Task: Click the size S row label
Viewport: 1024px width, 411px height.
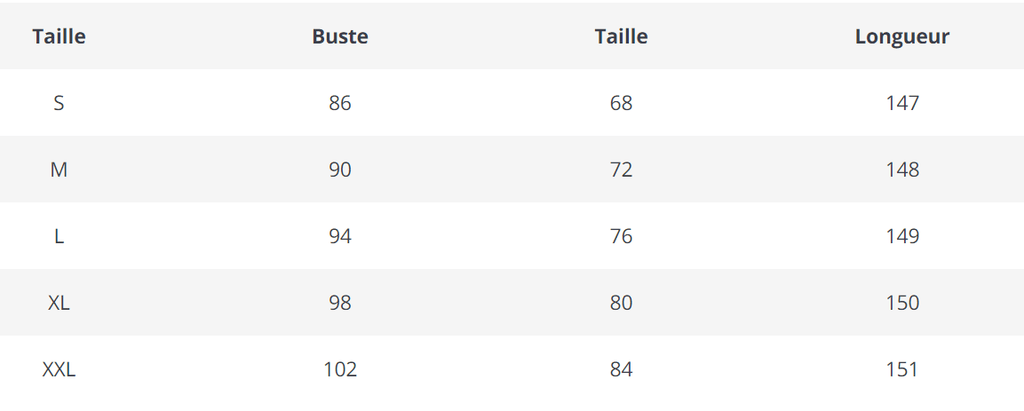Action: coord(59,103)
